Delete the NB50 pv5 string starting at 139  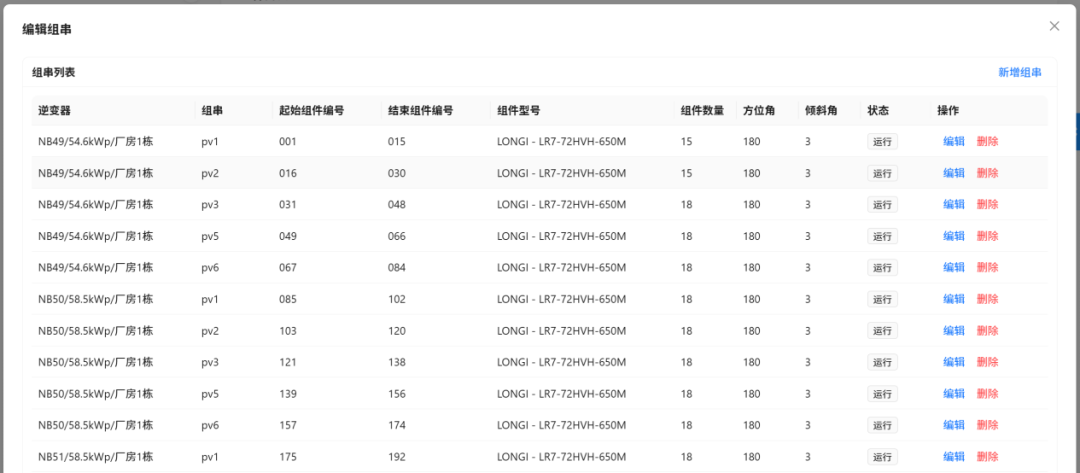pos(987,394)
